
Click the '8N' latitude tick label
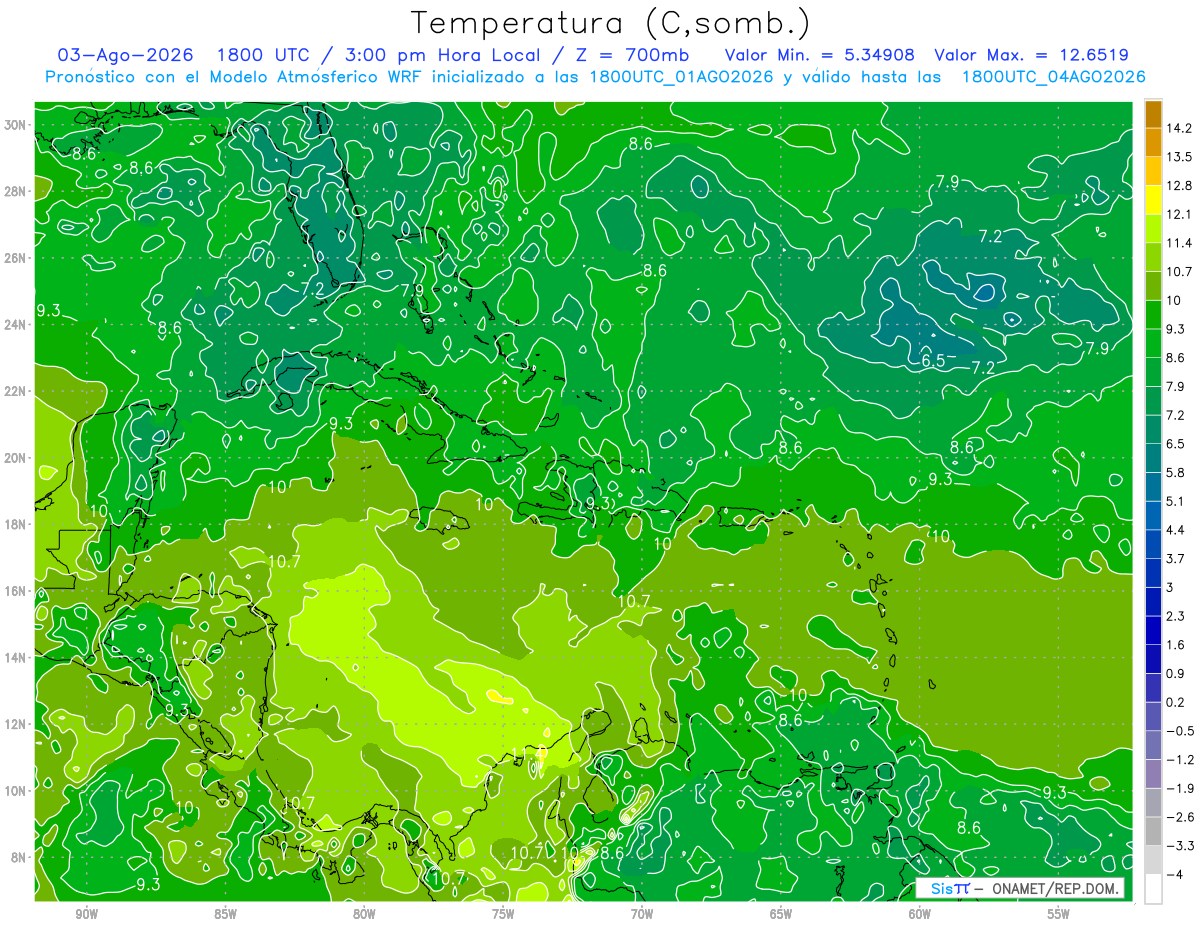tap(18, 858)
